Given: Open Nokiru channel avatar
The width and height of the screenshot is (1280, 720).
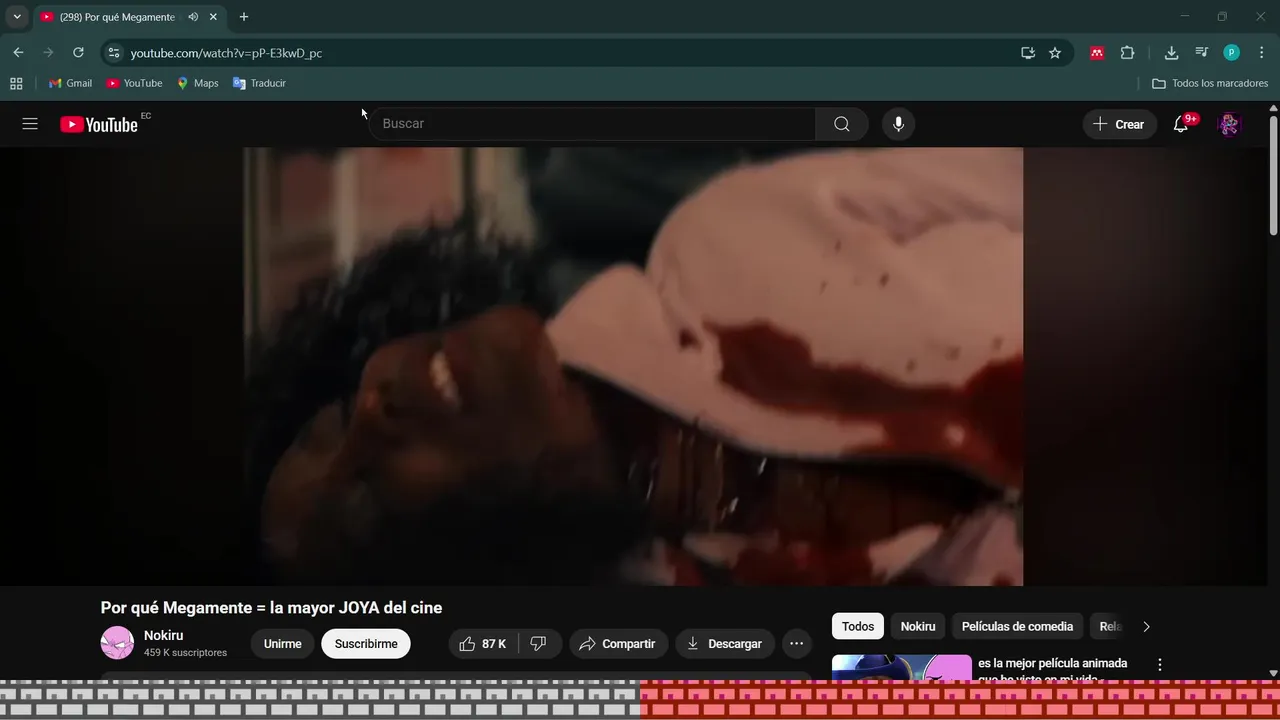Looking at the screenshot, I should tap(117, 643).
